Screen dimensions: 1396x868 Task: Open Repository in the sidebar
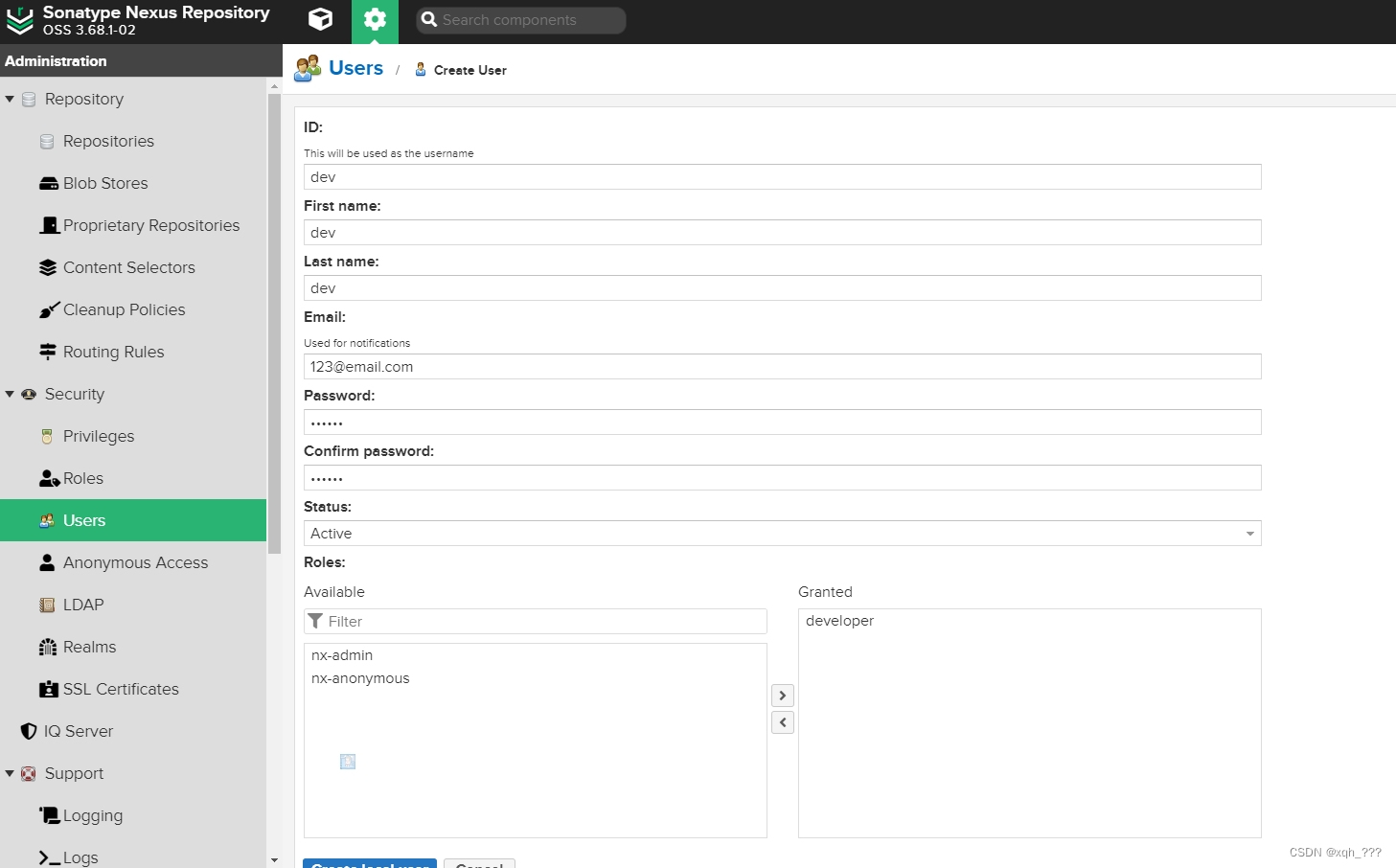click(84, 99)
